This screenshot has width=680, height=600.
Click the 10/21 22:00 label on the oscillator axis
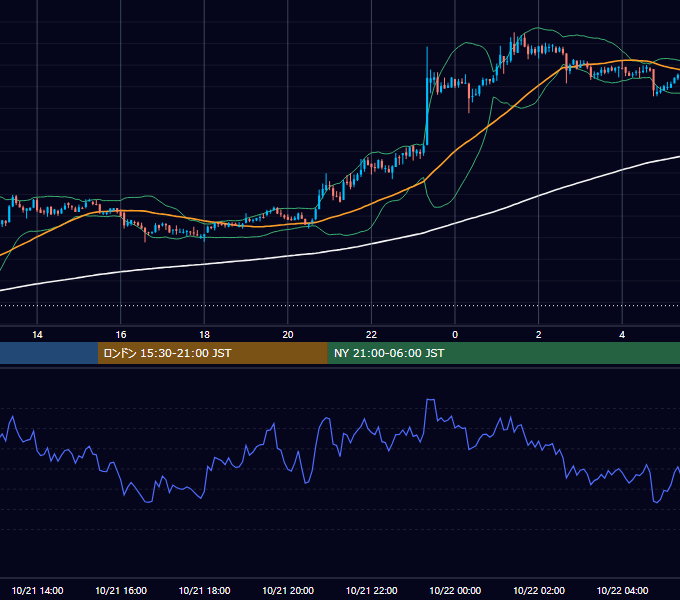click(371, 590)
